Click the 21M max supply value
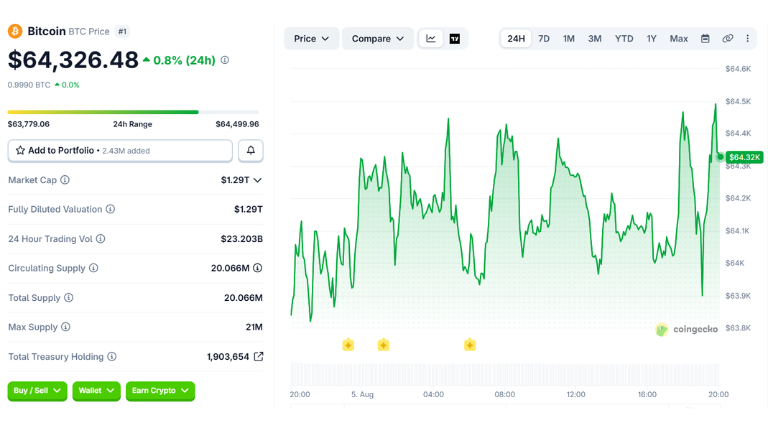 [x=254, y=327]
